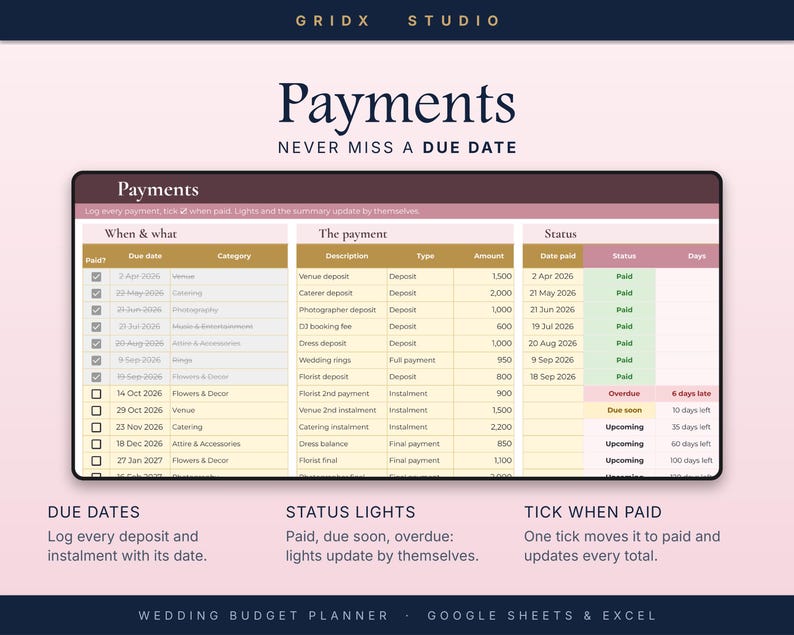The width and height of the screenshot is (794, 635).
Task: Click the 'When & what' section heading
Action: coord(141,233)
